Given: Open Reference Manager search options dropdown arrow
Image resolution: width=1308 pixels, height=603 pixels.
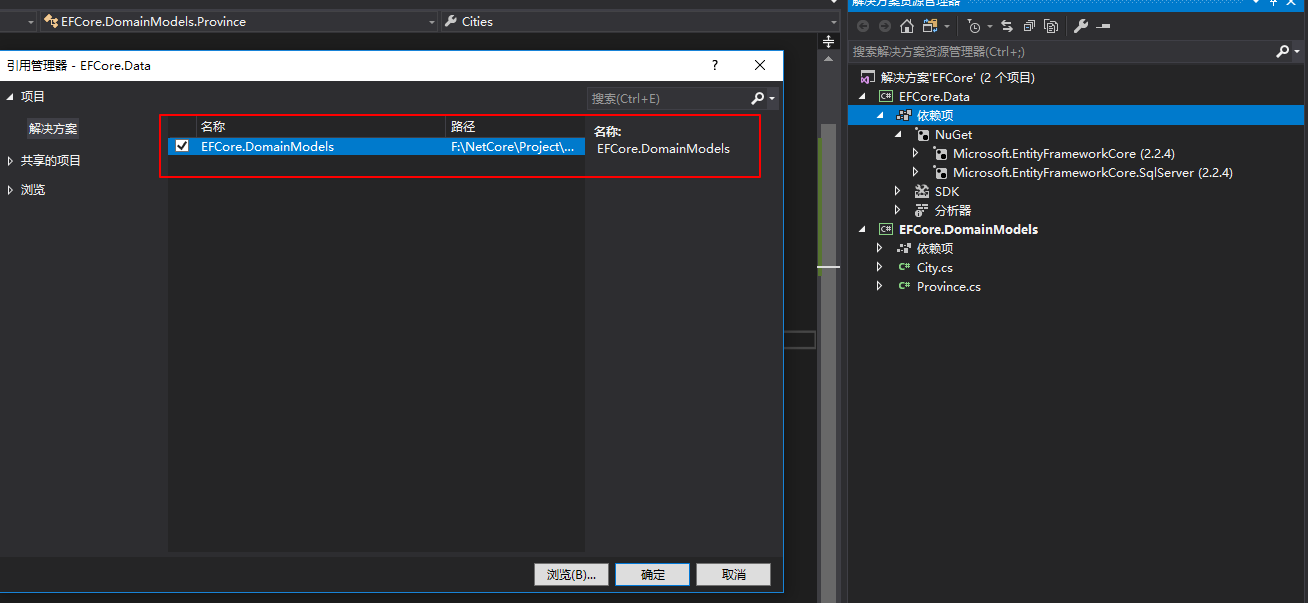Looking at the screenshot, I should pos(772,98).
